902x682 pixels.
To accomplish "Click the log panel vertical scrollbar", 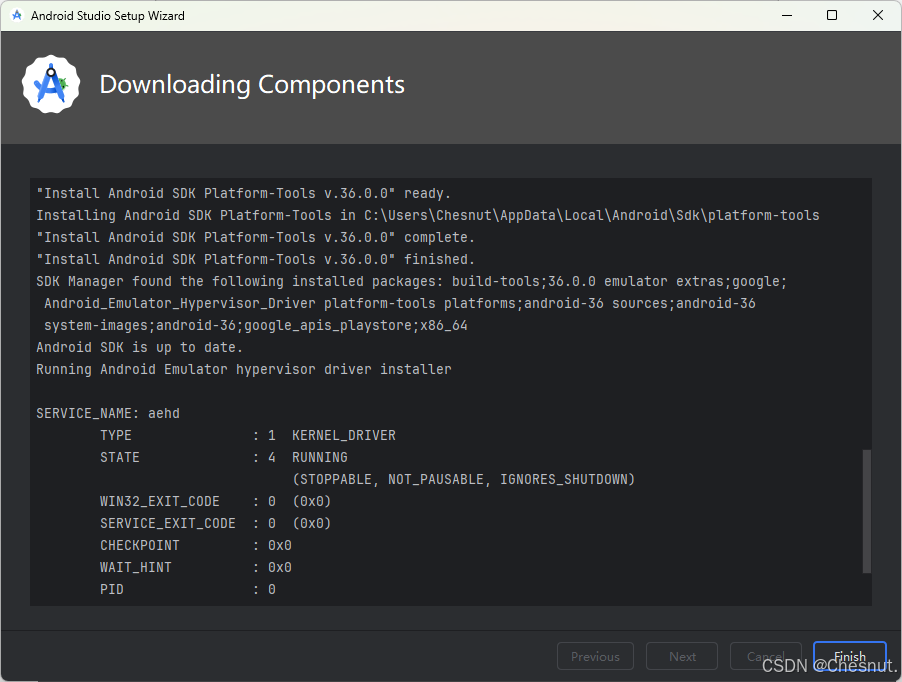I will pos(866,511).
